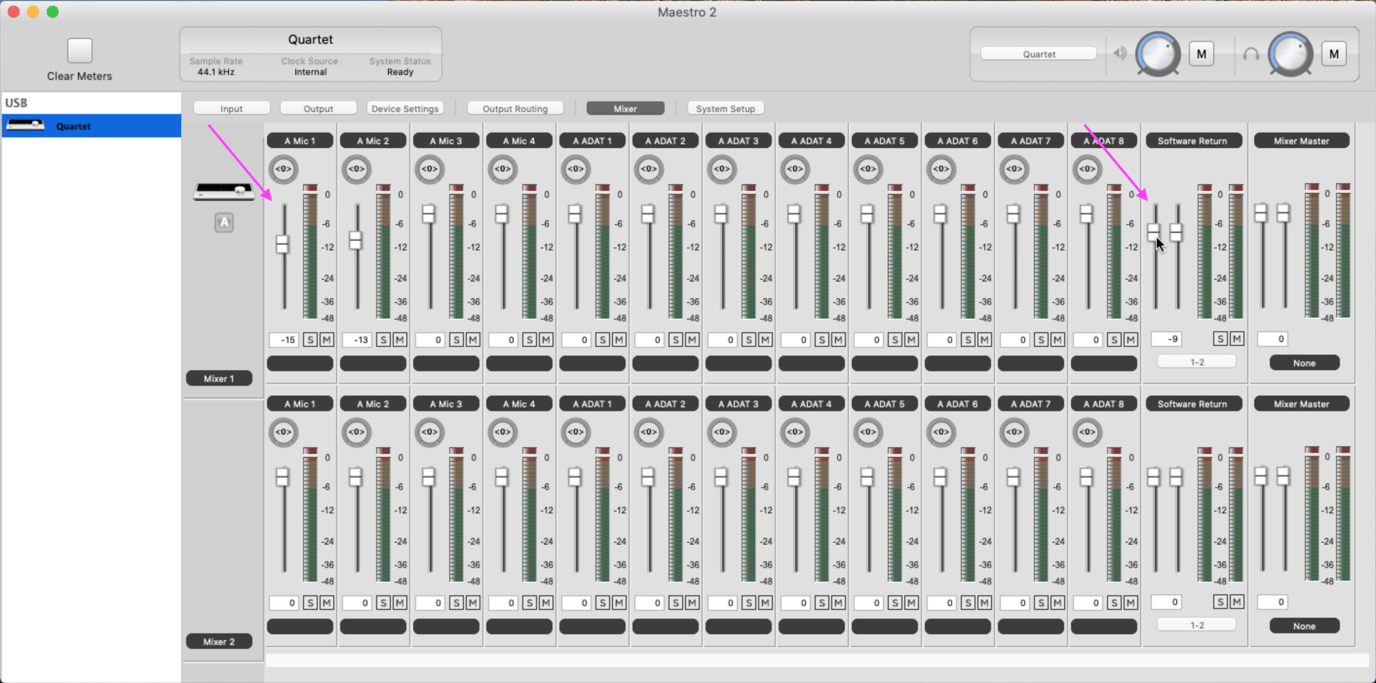
Task: Open the None output selector under Mixer Master
Action: pos(1304,362)
